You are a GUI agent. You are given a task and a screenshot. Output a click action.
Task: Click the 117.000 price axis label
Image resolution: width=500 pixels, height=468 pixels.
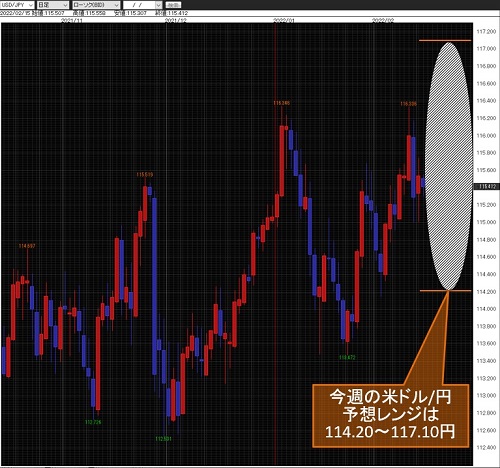click(x=486, y=49)
